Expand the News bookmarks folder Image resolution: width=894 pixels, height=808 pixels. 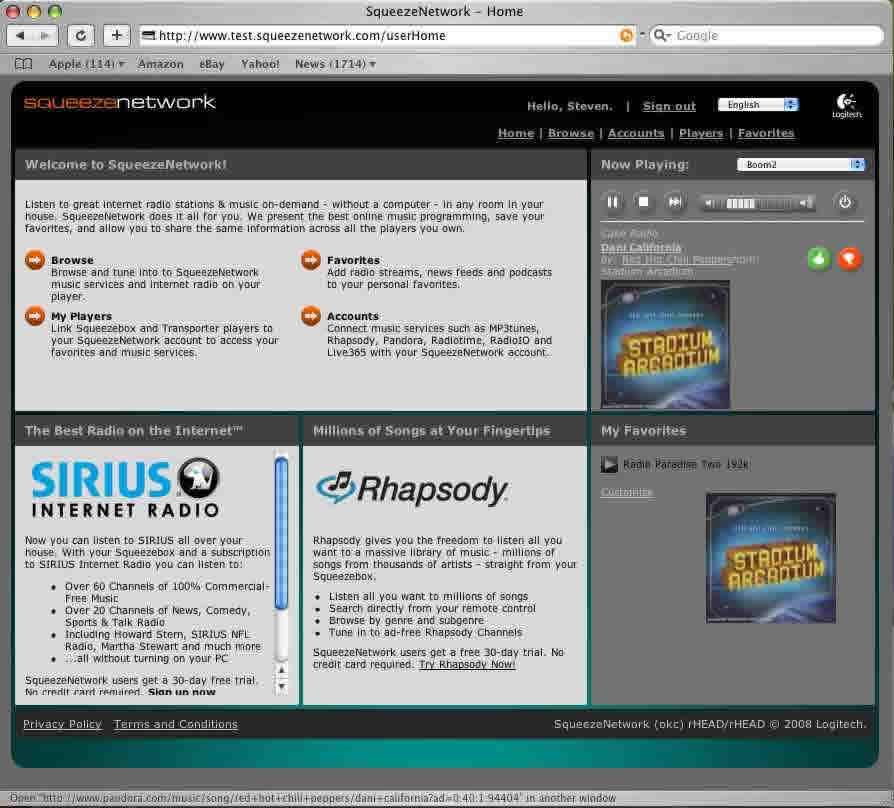(335, 64)
